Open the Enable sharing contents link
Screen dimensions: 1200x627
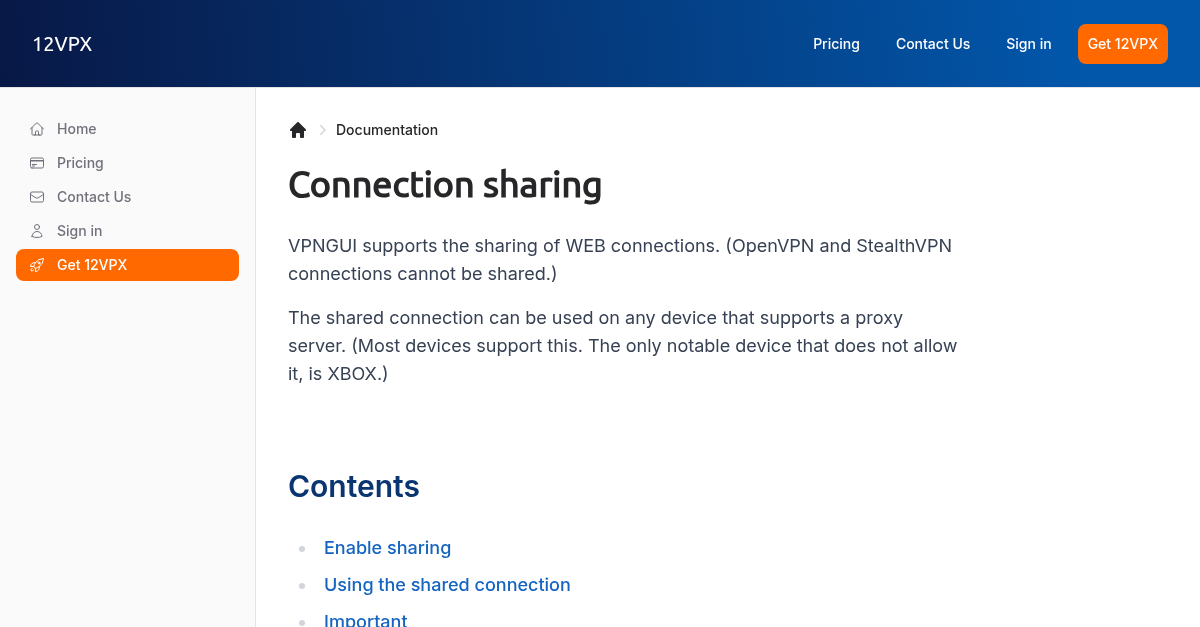tap(387, 548)
